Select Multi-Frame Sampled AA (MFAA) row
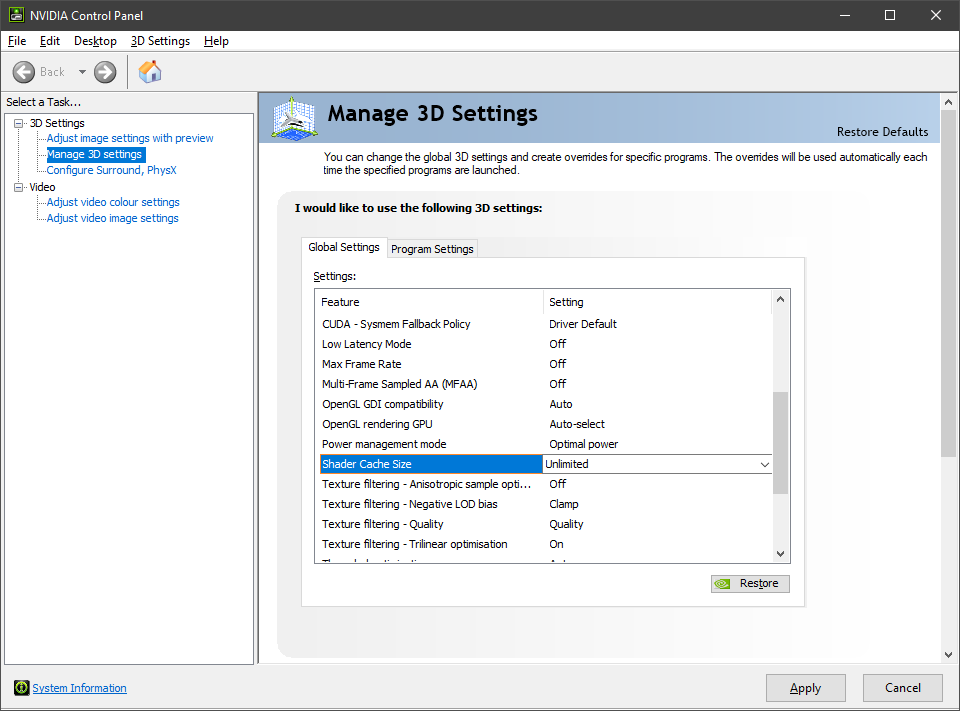The image size is (960, 711). click(546, 384)
